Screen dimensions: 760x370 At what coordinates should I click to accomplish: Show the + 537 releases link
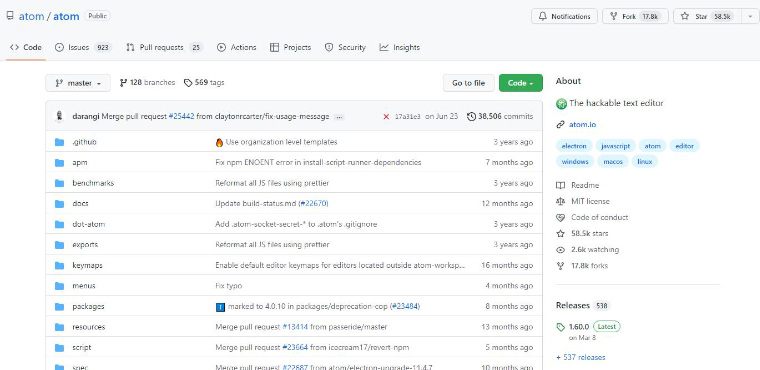pyautogui.click(x=581, y=357)
